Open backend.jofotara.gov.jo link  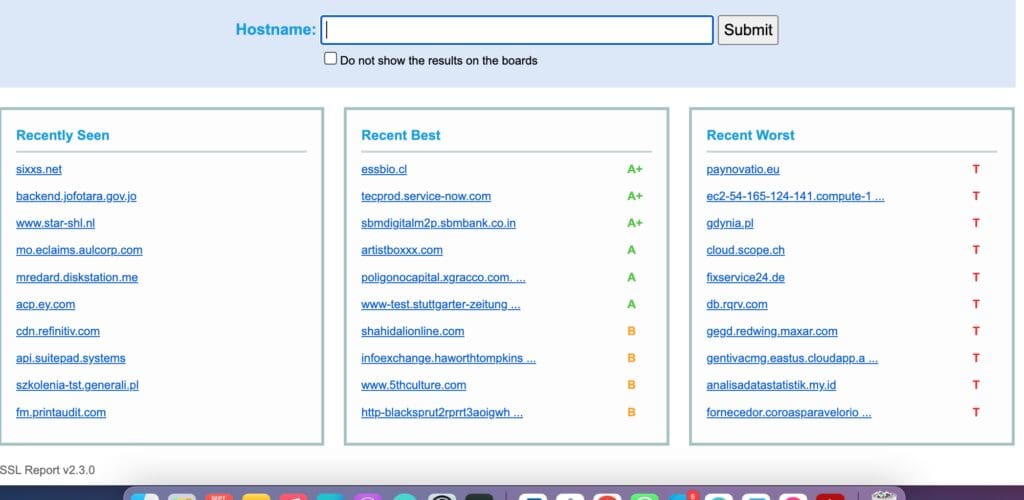coord(76,196)
